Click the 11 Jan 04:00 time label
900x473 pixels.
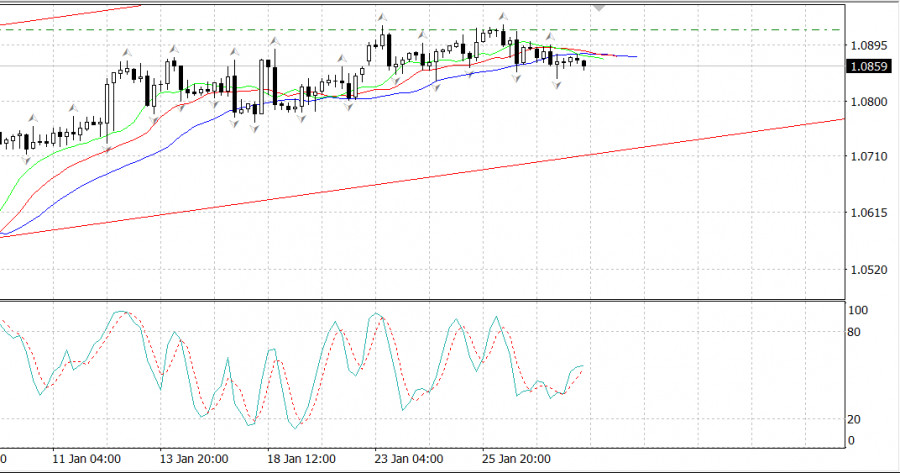86,459
